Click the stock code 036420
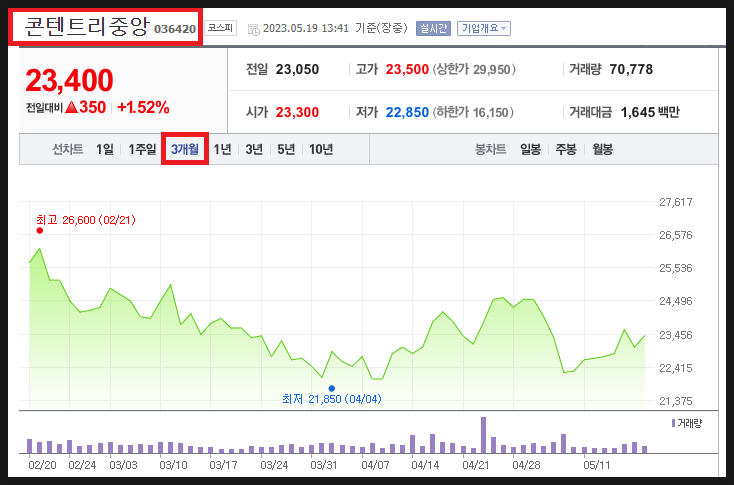This screenshot has height=485, width=734. pos(175,29)
